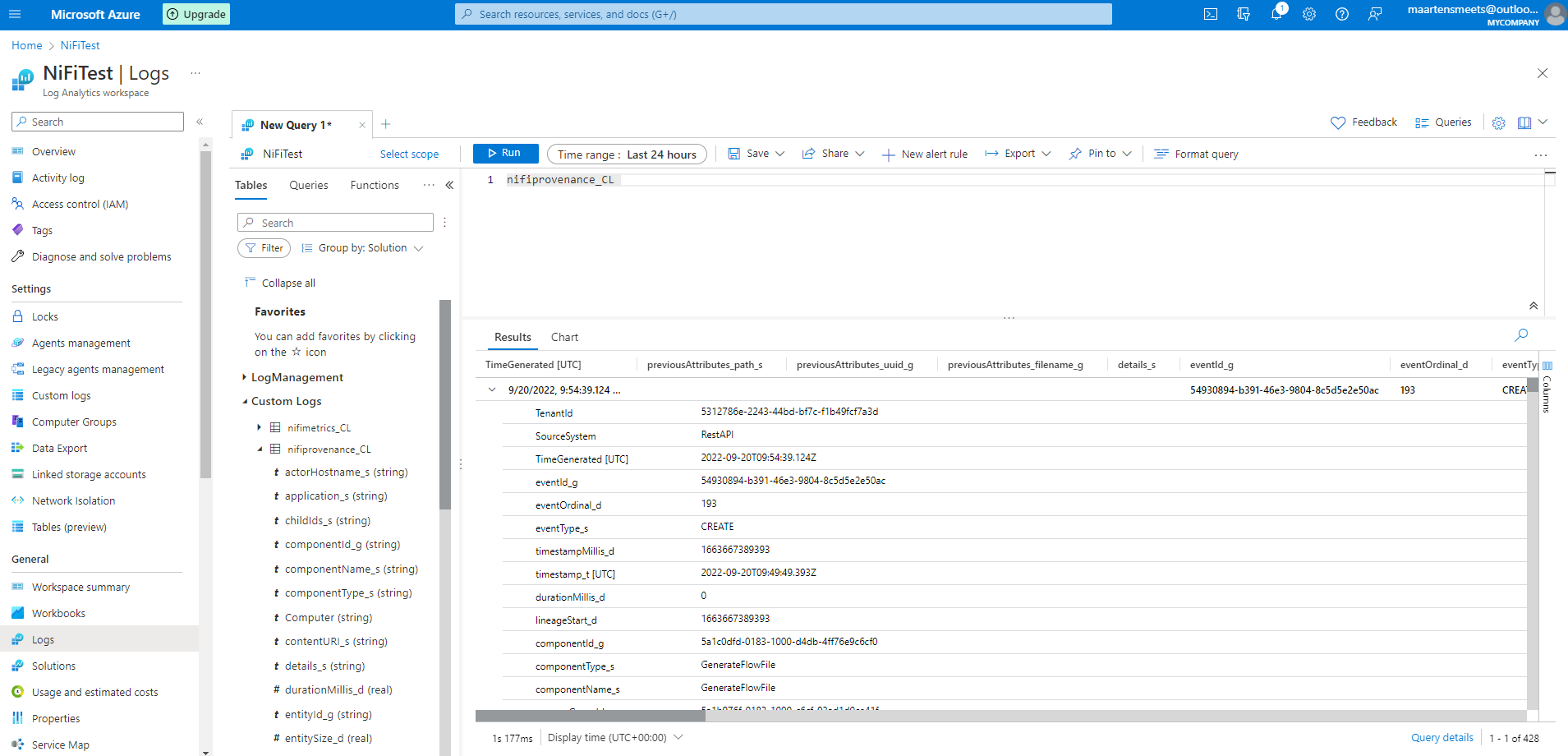Switch to the Functions tab
1568x756 pixels.
point(375,186)
